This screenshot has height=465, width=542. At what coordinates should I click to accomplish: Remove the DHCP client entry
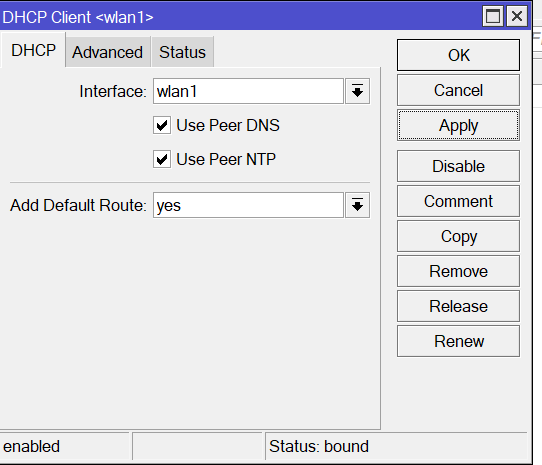tap(458, 271)
